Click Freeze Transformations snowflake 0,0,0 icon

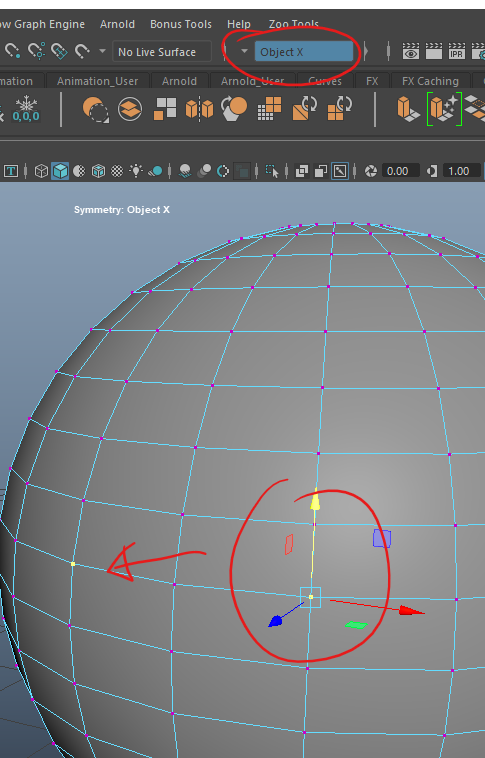26,109
